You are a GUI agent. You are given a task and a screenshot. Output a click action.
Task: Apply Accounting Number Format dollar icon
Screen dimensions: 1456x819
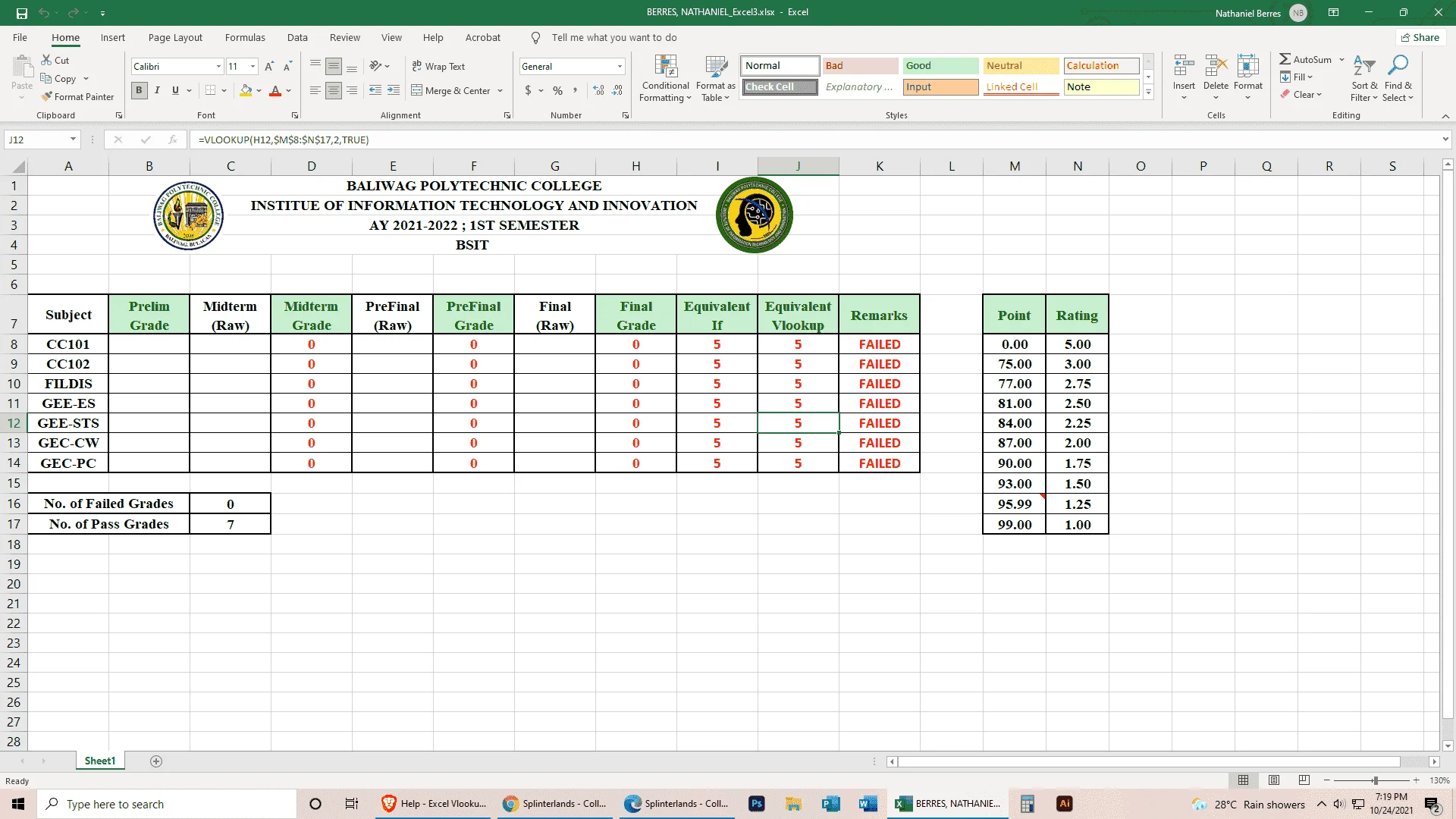point(528,90)
